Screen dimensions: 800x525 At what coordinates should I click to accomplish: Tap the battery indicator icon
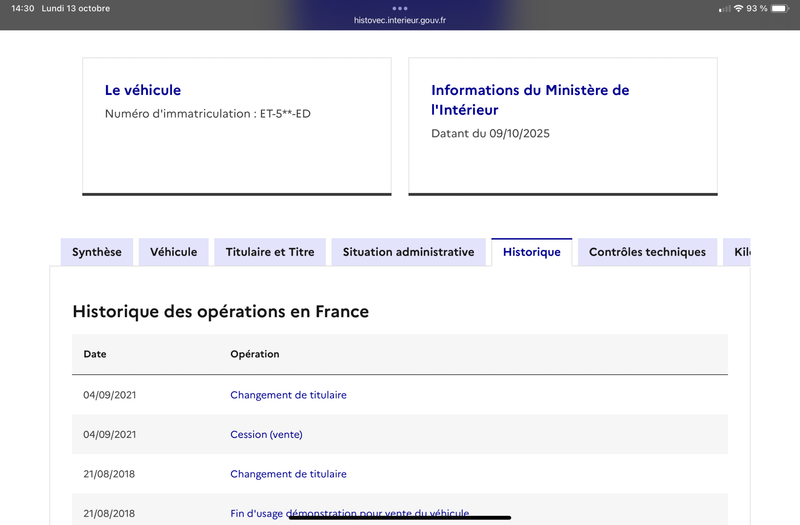tap(783, 8)
